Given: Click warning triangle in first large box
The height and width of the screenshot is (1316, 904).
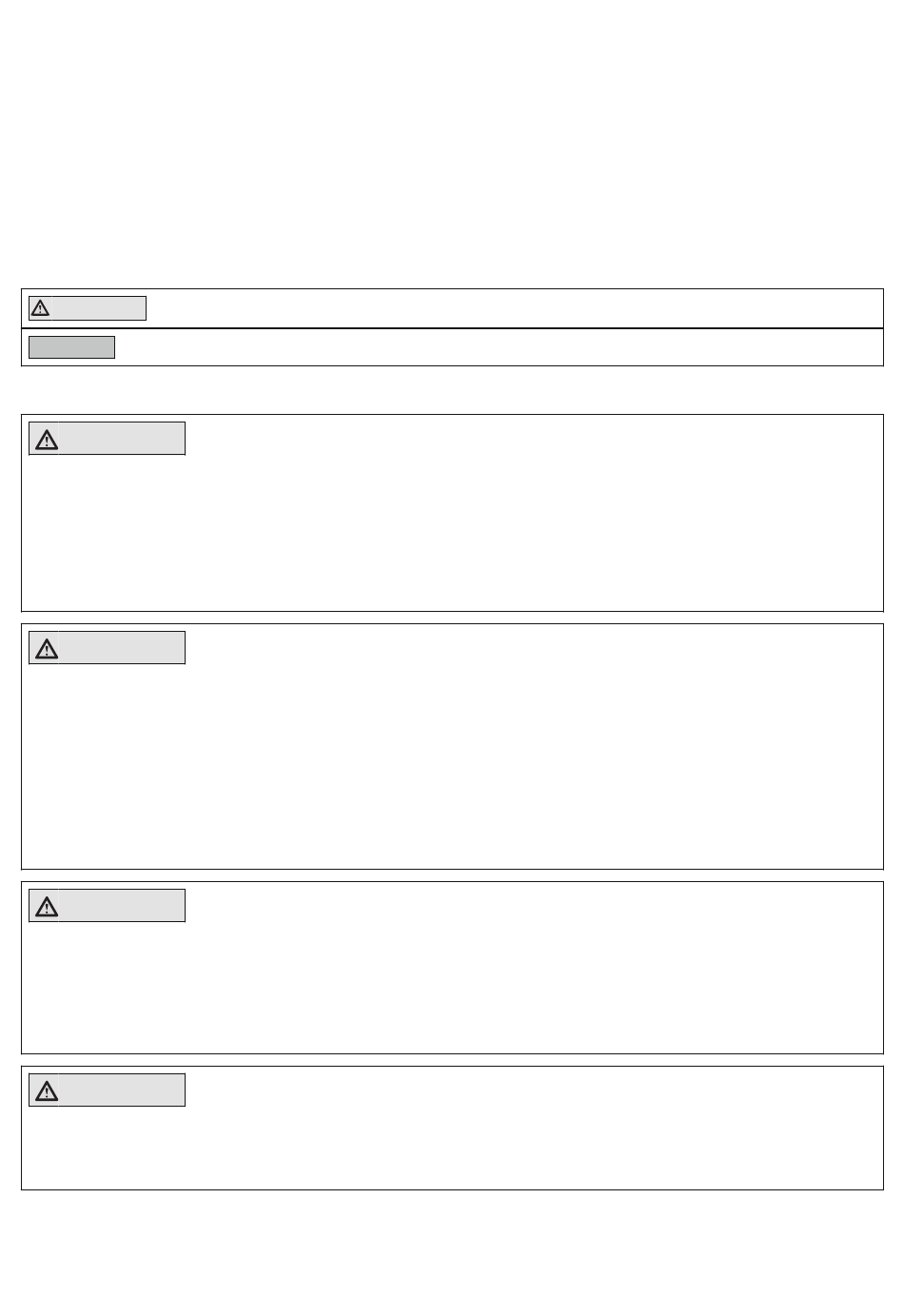Looking at the screenshot, I should coord(46,440).
